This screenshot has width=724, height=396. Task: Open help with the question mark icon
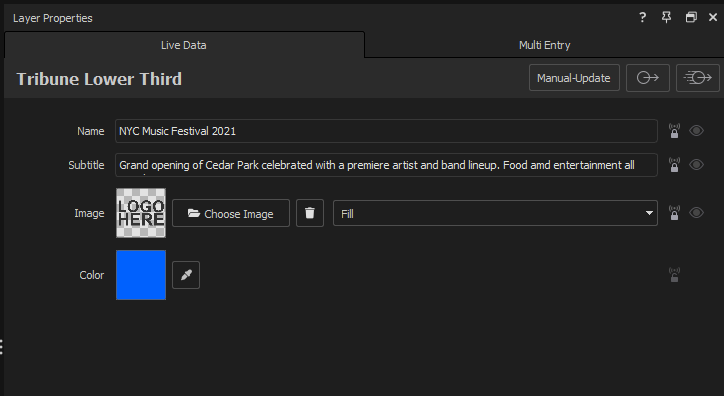(642, 18)
